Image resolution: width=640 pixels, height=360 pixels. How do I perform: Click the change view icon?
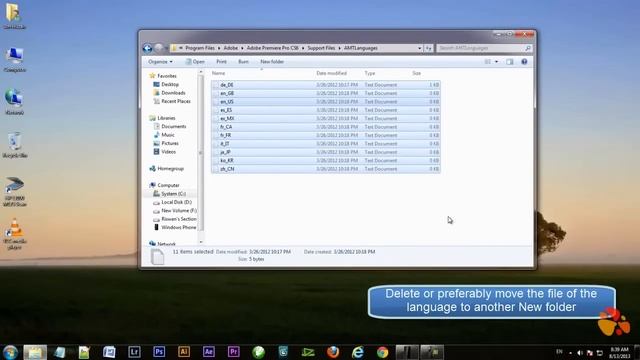[x=487, y=62]
